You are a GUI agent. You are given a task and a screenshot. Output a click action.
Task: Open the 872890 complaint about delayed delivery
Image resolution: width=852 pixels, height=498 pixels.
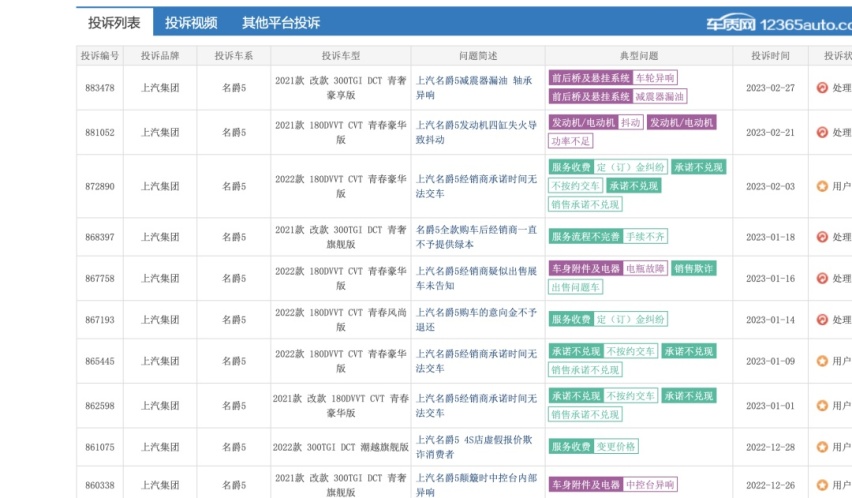tap(477, 186)
